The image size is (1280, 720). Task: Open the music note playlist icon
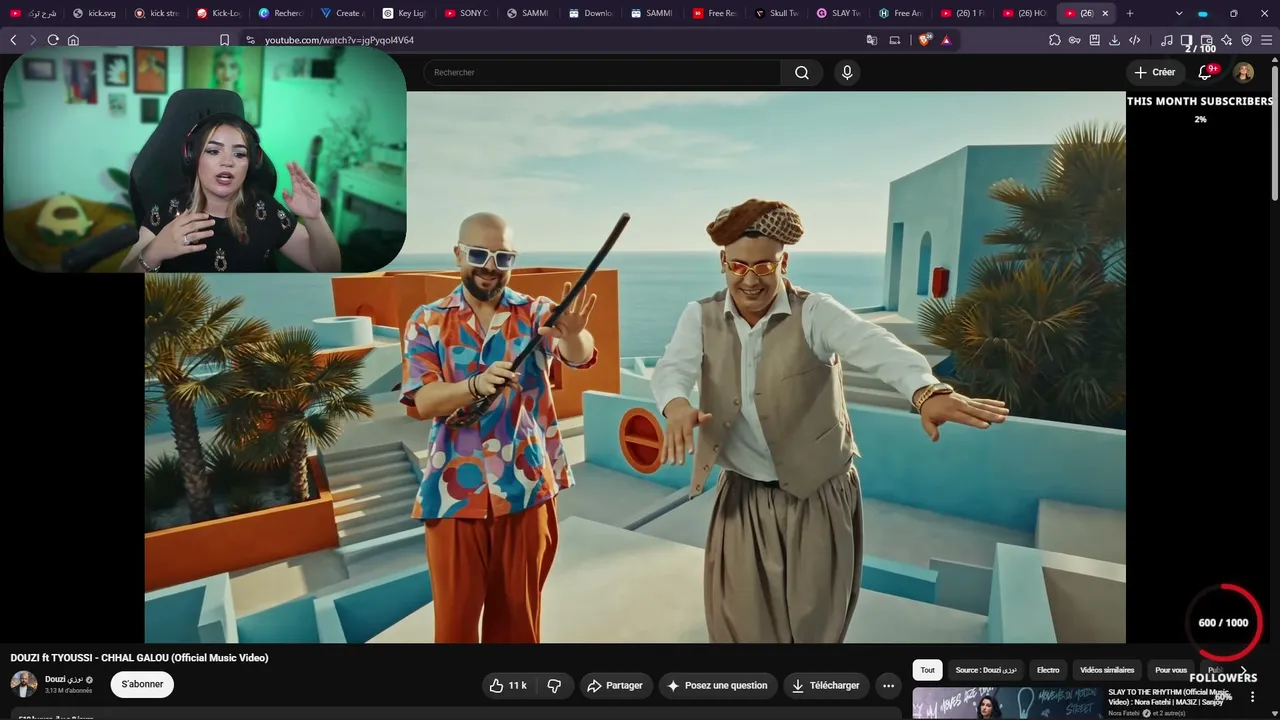pyautogui.click(x=1167, y=40)
